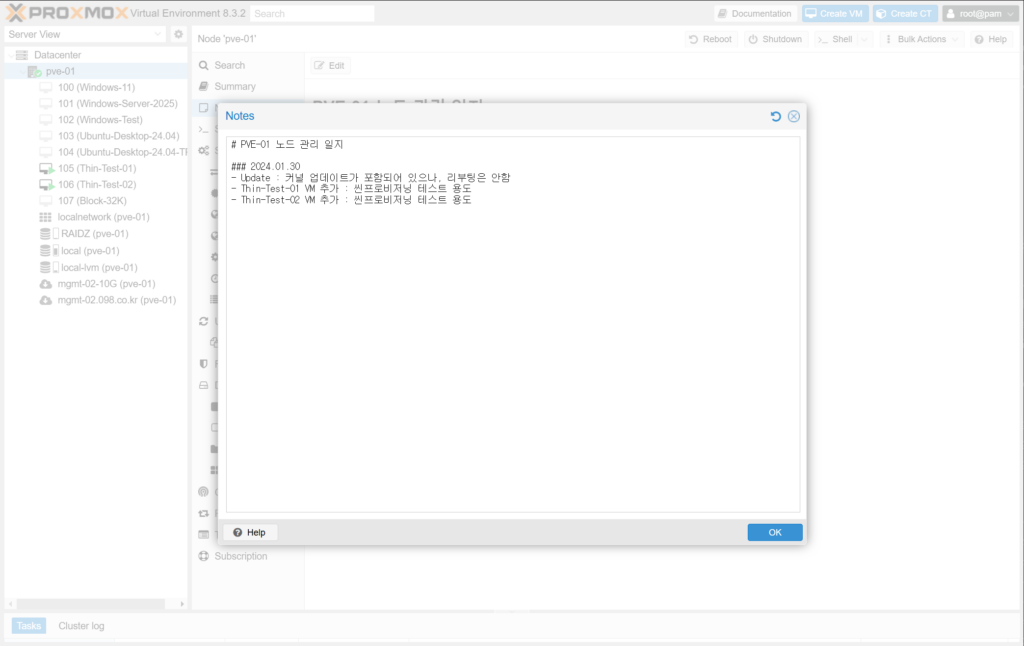1024x646 pixels.
Task: Click the gear icon beside Server View
Action: 179,34
